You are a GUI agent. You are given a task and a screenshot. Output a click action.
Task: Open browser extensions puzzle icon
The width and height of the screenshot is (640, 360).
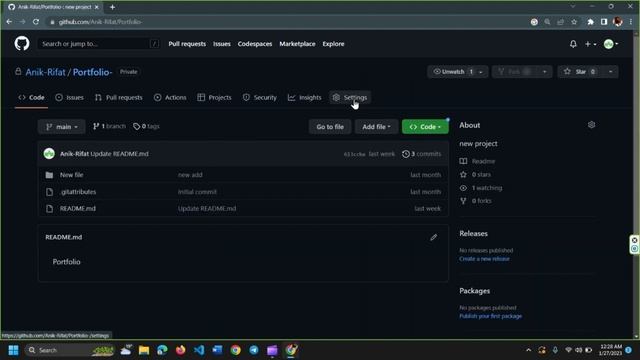pyautogui.click(x=590, y=22)
